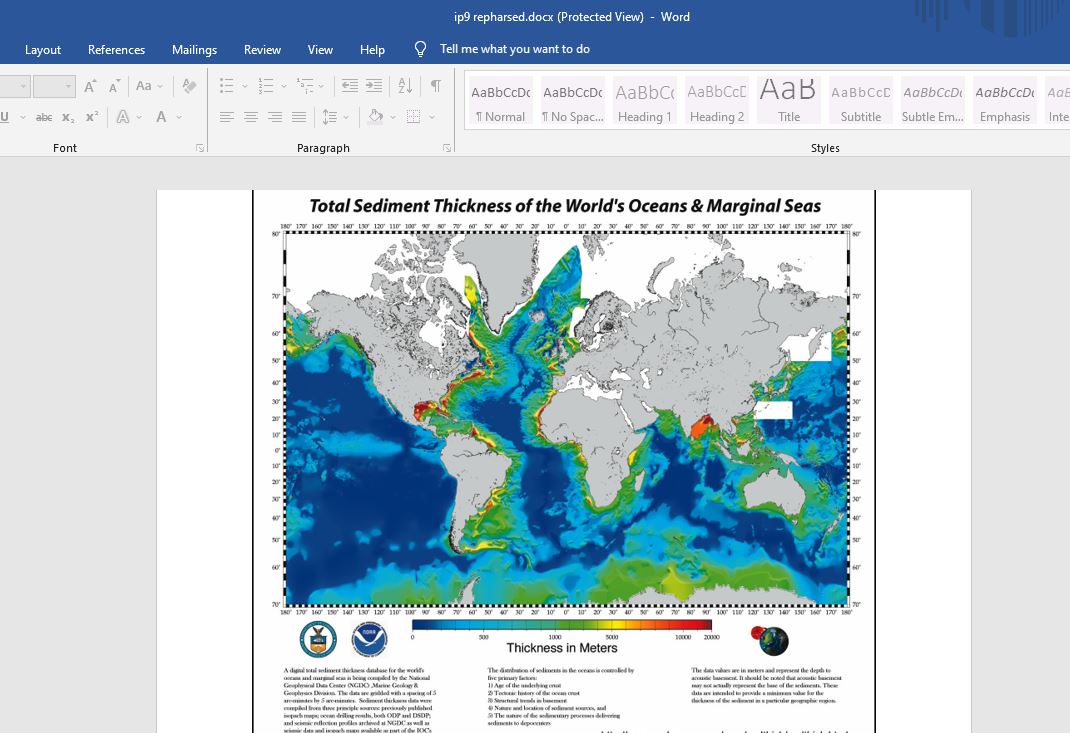The height and width of the screenshot is (733, 1070).
Task: Click the Department of Commerce seal logo
Action: pos(318,639)
